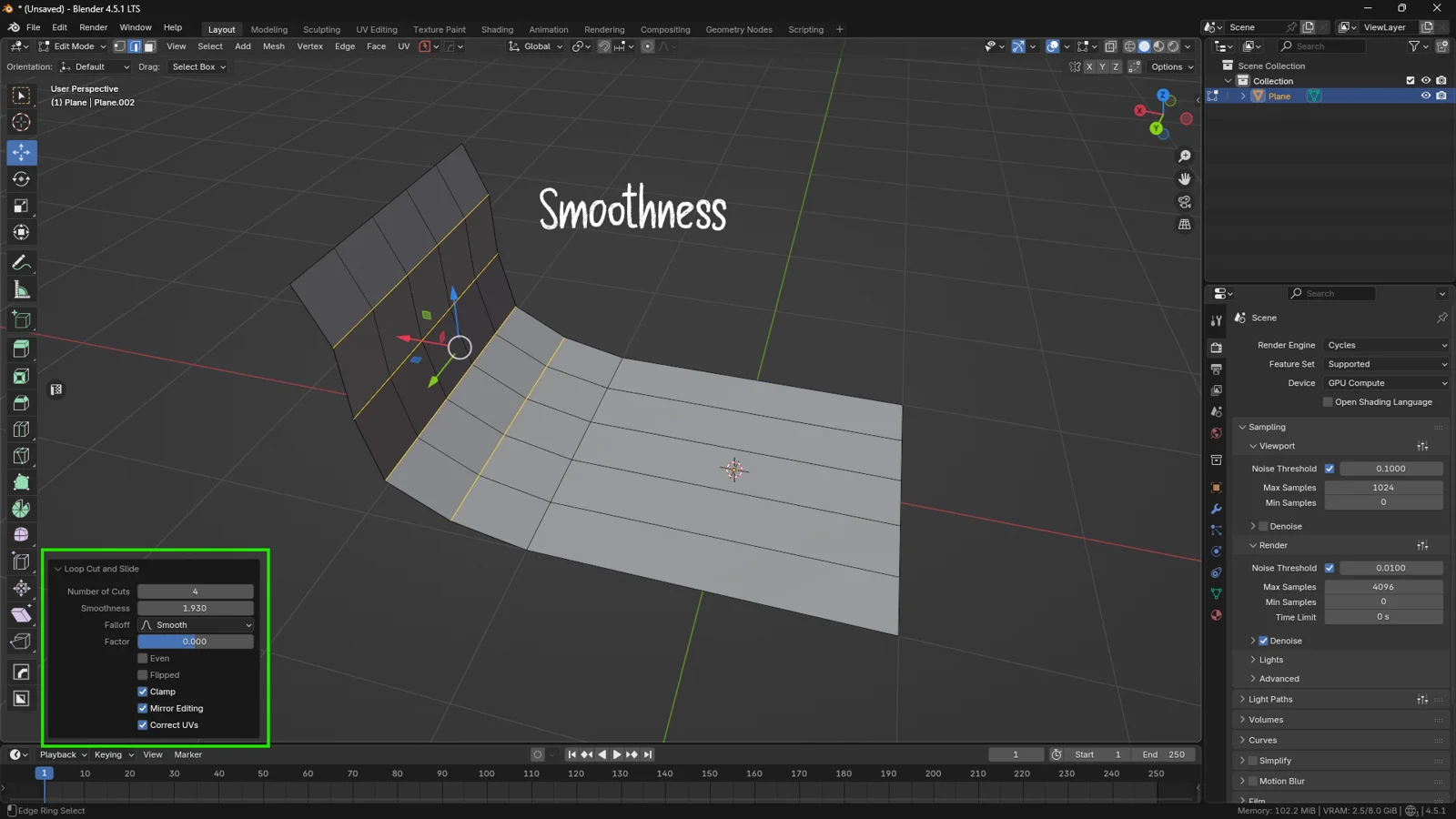Choose the Measure tool
Screen dimensions: 1456x819
click(21, 290)
